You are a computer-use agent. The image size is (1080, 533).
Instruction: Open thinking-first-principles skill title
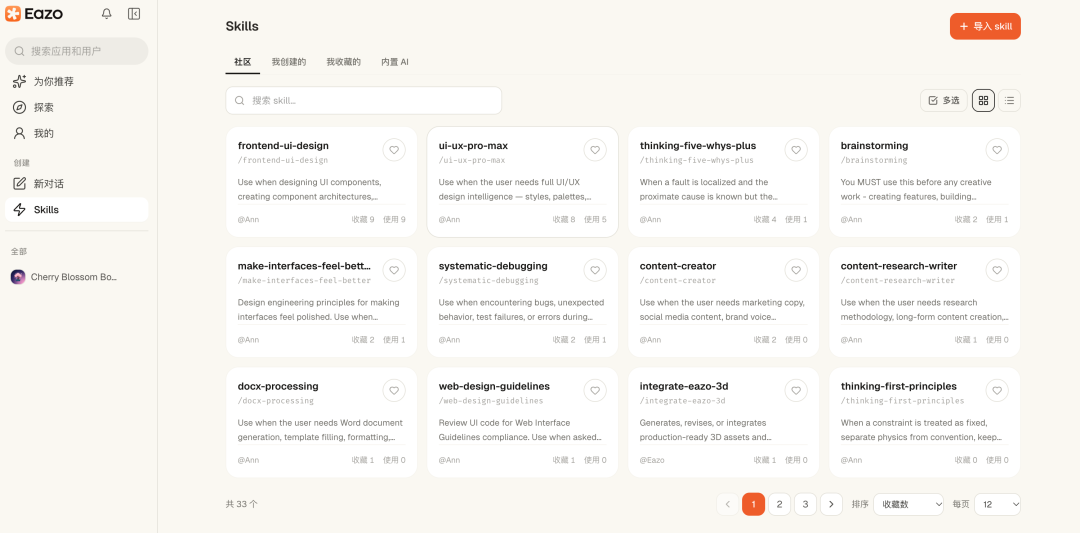[x=899, y=386]
